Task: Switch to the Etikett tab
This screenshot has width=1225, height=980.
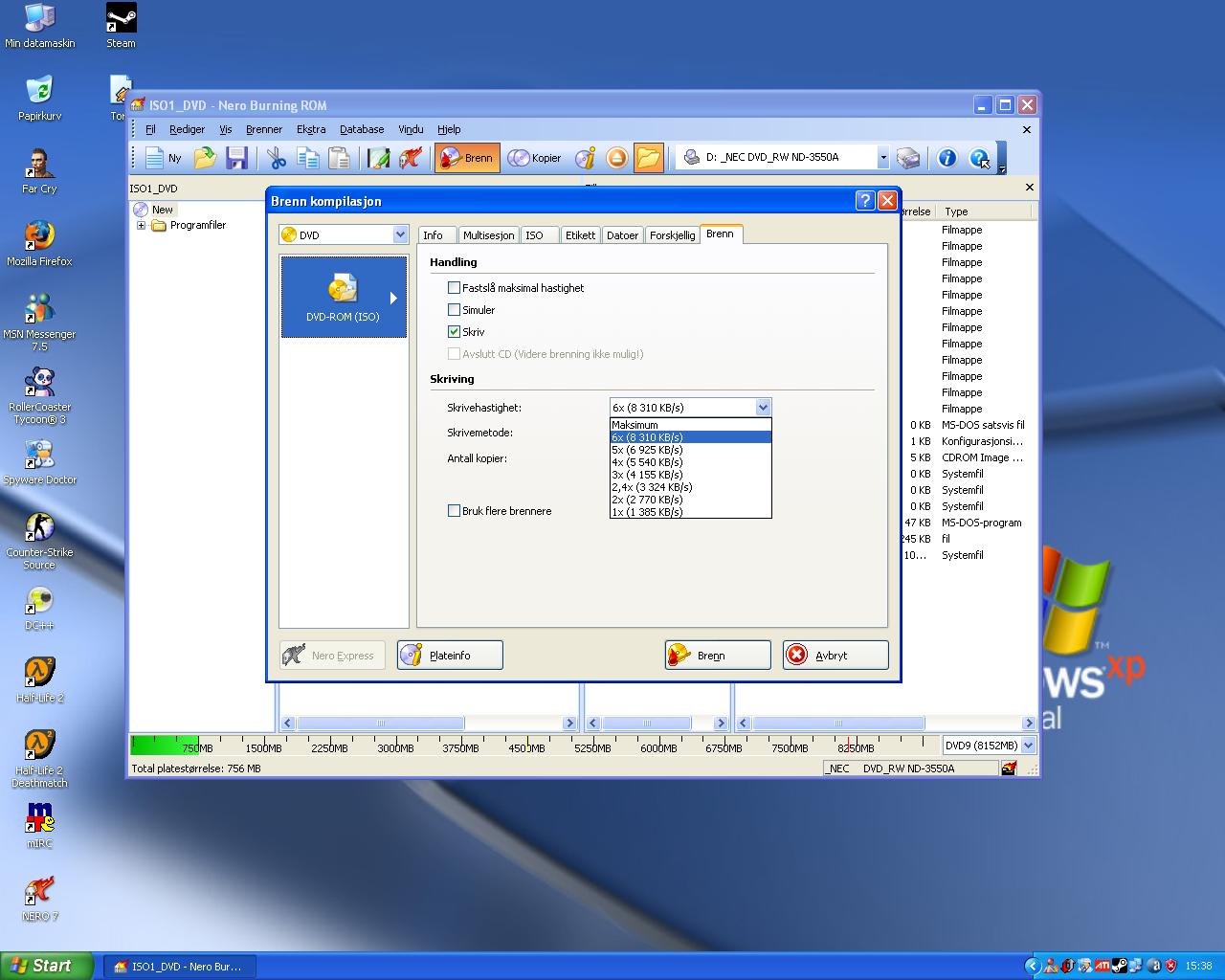Action: point(580,235)
